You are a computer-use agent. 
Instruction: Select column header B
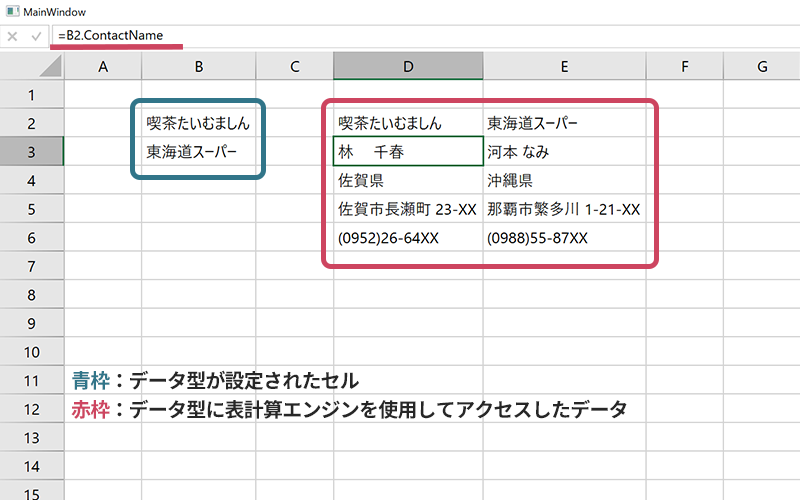tap(199, 66)
